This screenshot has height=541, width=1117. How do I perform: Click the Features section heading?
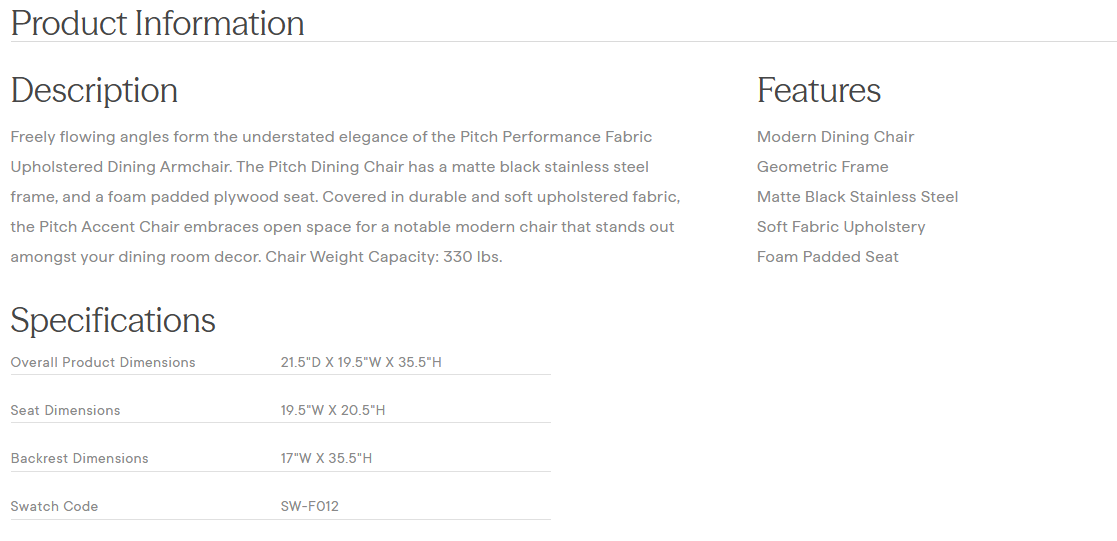click(818, 90)
